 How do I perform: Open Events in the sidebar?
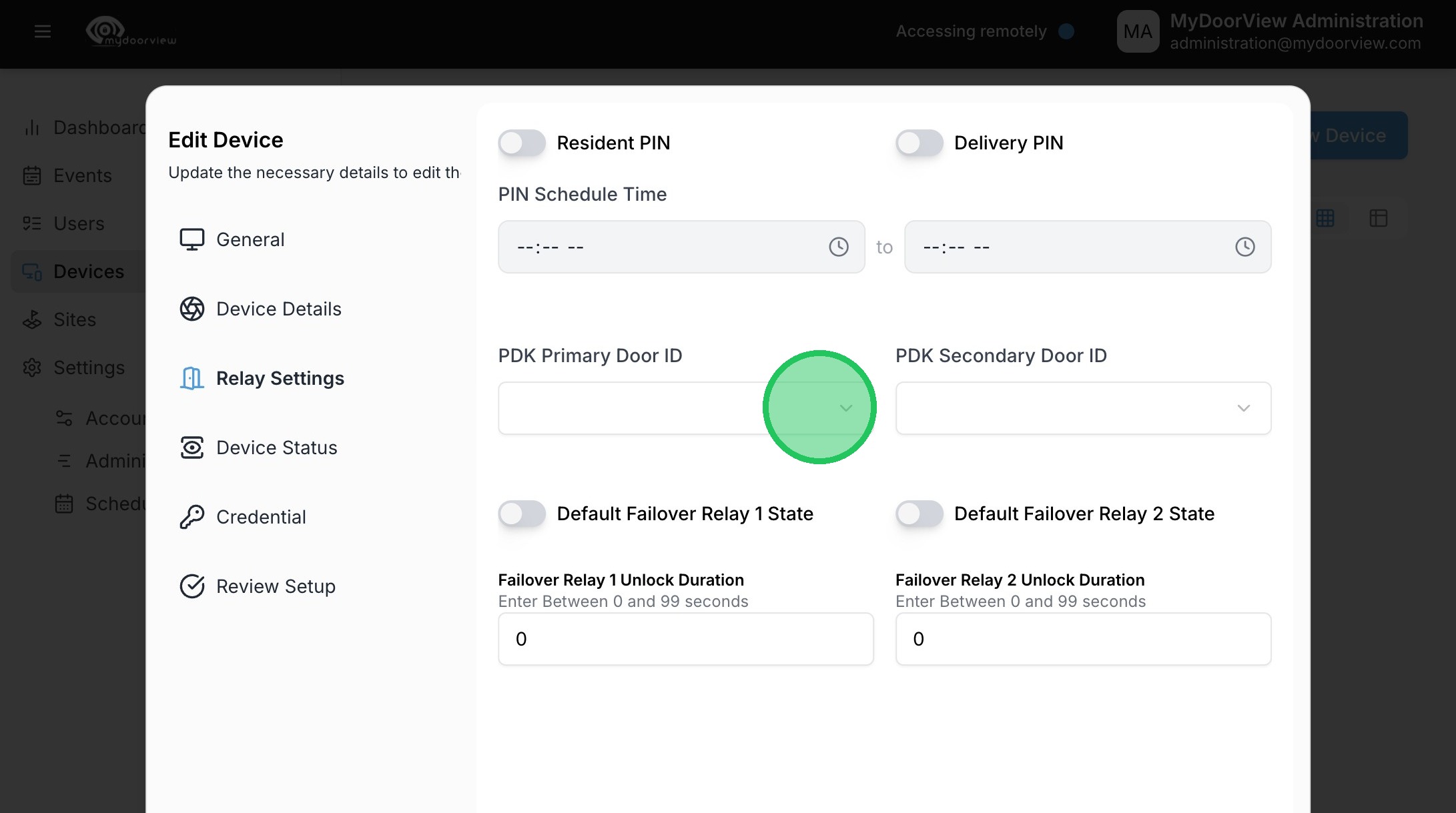pos(82,175)
